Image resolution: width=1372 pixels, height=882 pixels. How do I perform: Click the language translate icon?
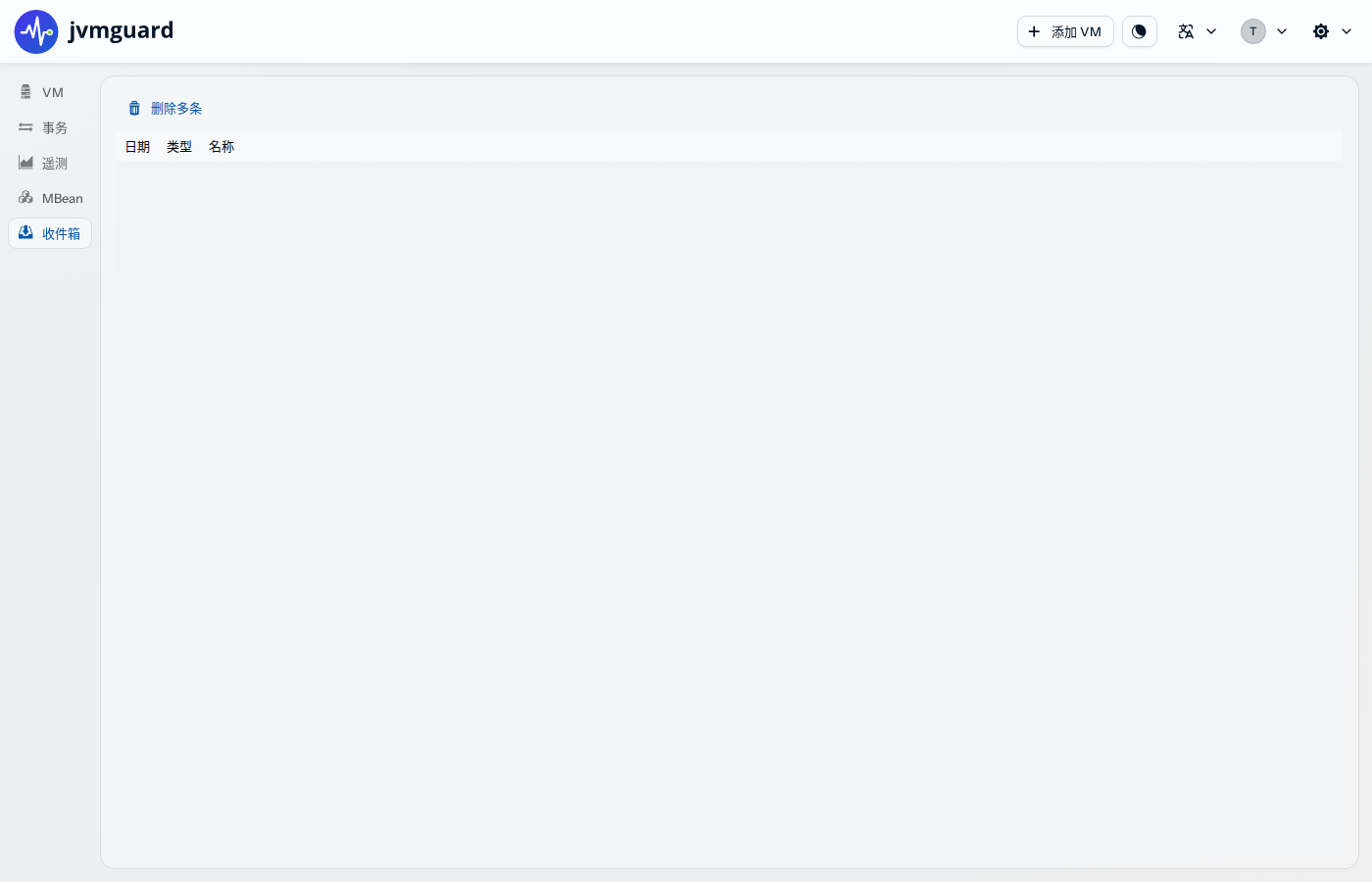pyautogui.click(x=1186, y=31)
